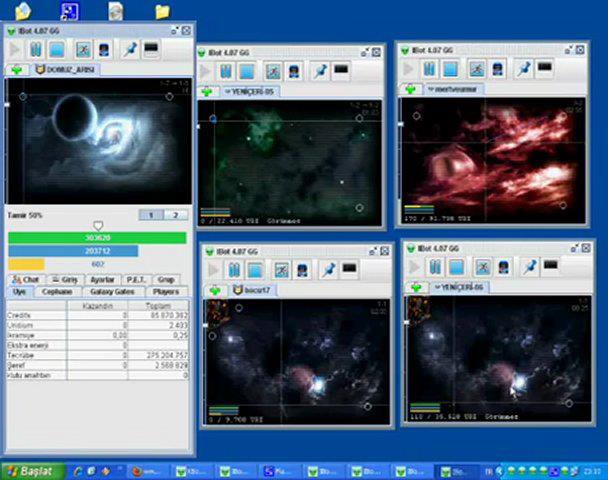
Task: Click the green hit points bar
Action: pyautogui.click(x=97, y=238)
